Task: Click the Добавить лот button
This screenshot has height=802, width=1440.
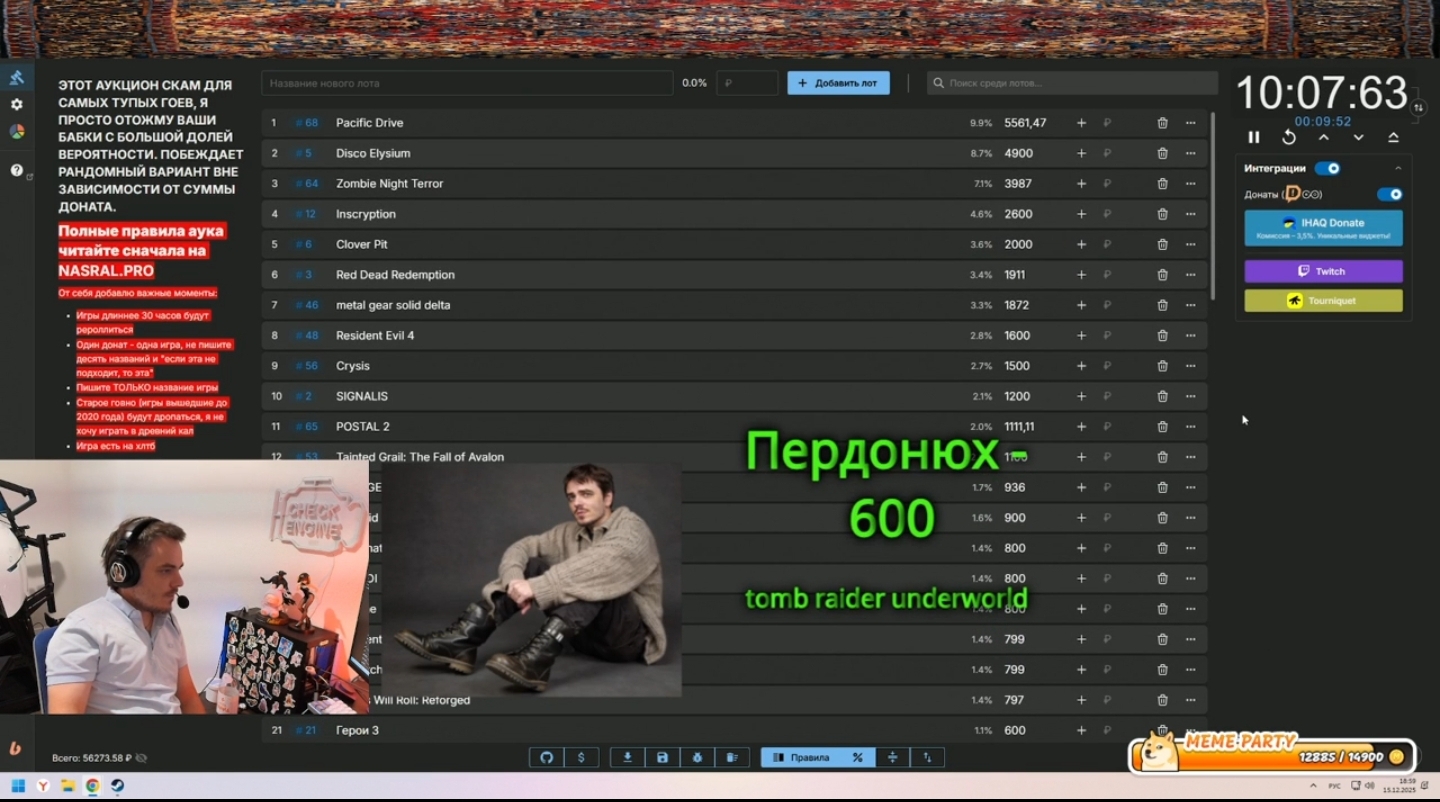Action: click(x=838, y=83)
